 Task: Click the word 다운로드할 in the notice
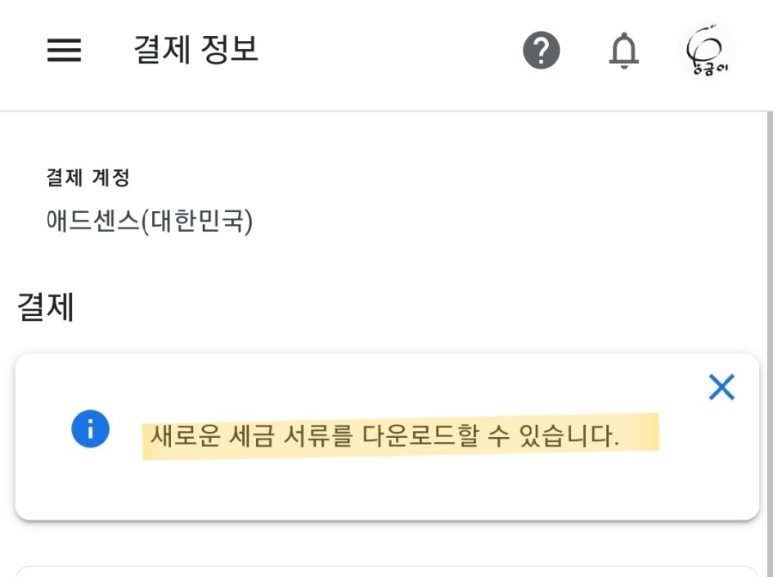click(421, 435)
